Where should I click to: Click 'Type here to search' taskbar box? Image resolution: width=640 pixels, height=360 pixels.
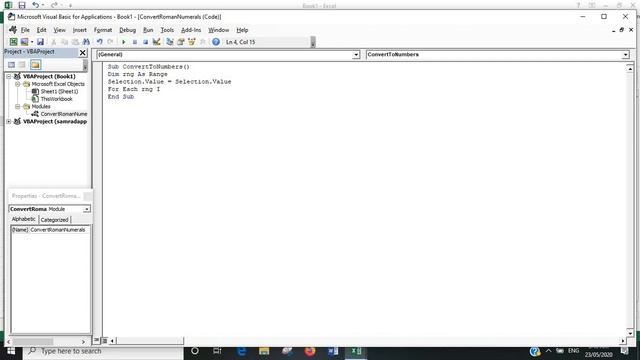(104, 351)
